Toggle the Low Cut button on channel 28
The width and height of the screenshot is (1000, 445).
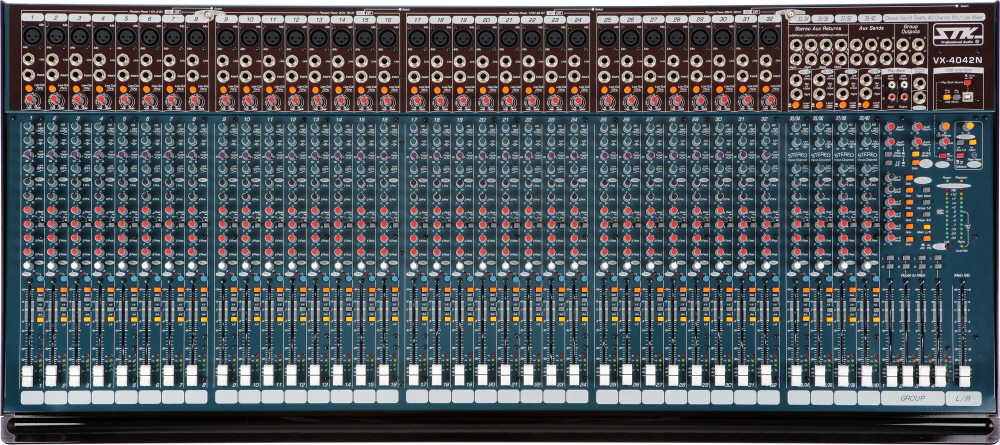(x=673, y=89)
